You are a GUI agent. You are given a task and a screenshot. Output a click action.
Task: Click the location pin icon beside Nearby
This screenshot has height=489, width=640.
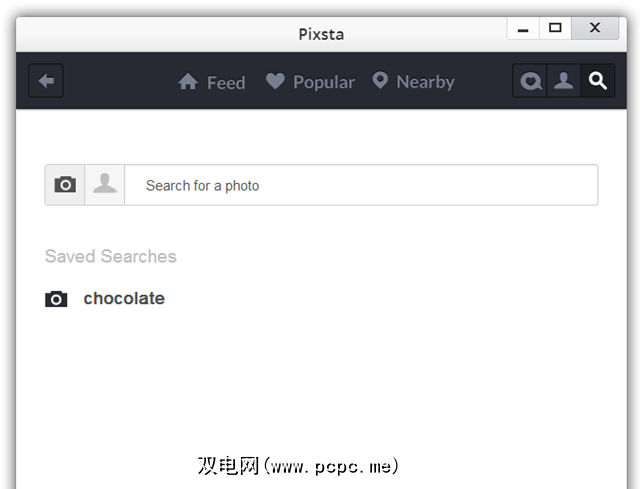[380, 81]
